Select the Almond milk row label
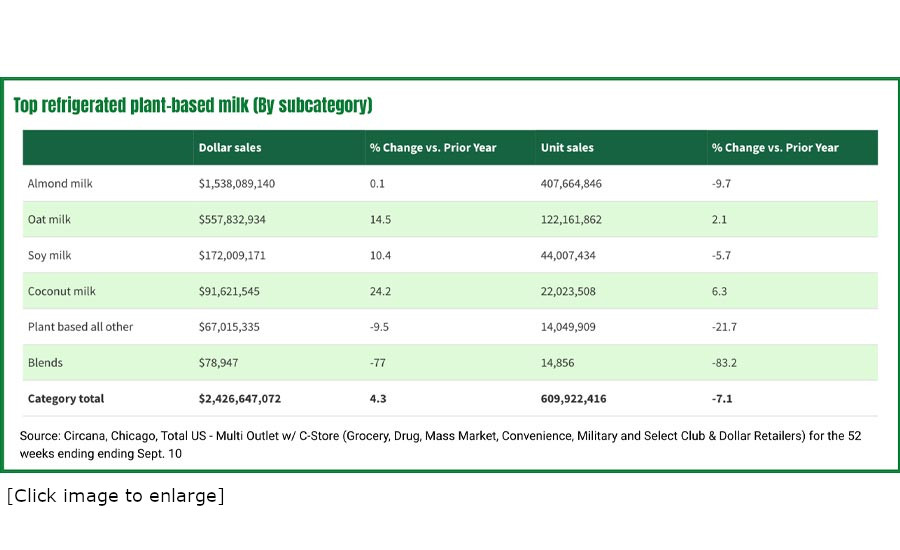 [60, 184]
